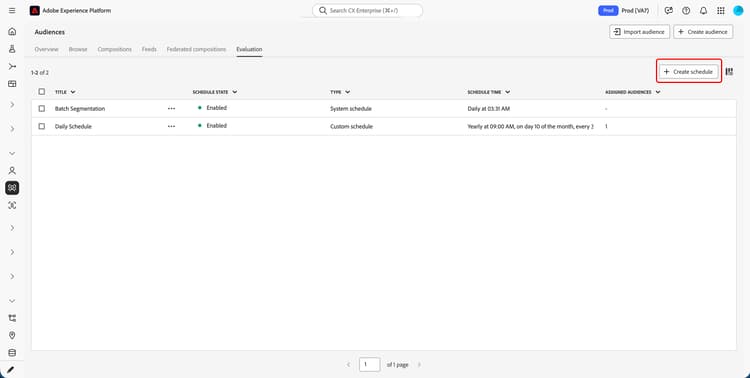This screenshot has height=378, width=750.
Task: Select the highlighted Audiences sidebar icon
Action: [12, 188]
